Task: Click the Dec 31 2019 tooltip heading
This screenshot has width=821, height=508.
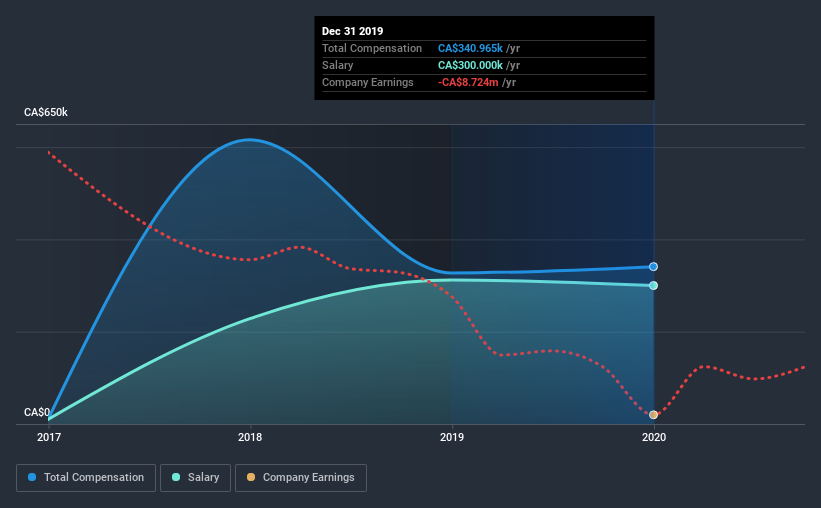Action: click(x=352, y=31)
